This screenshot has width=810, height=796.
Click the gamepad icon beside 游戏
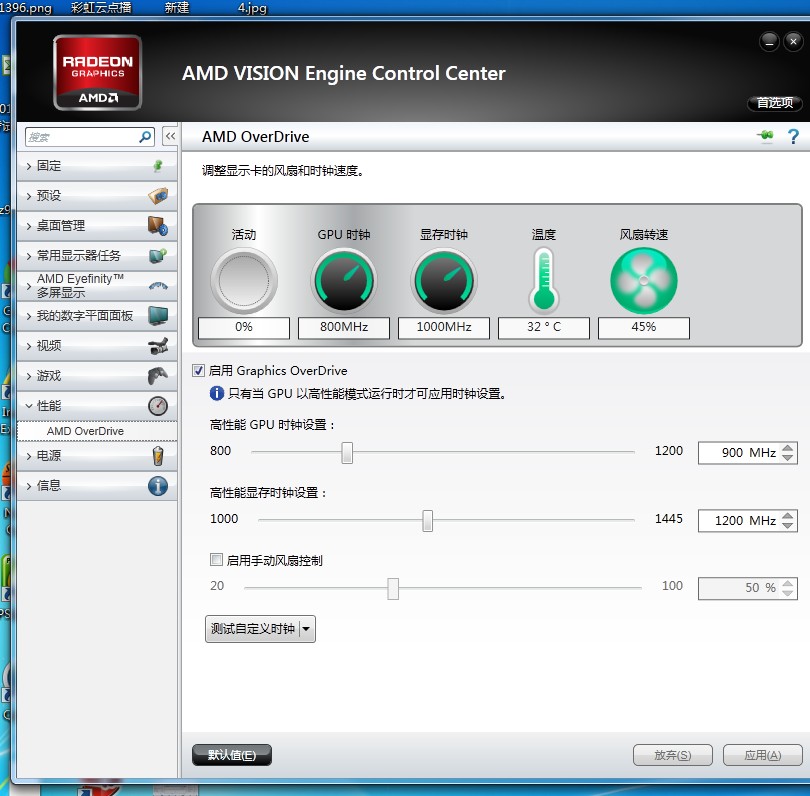point(158,376)
